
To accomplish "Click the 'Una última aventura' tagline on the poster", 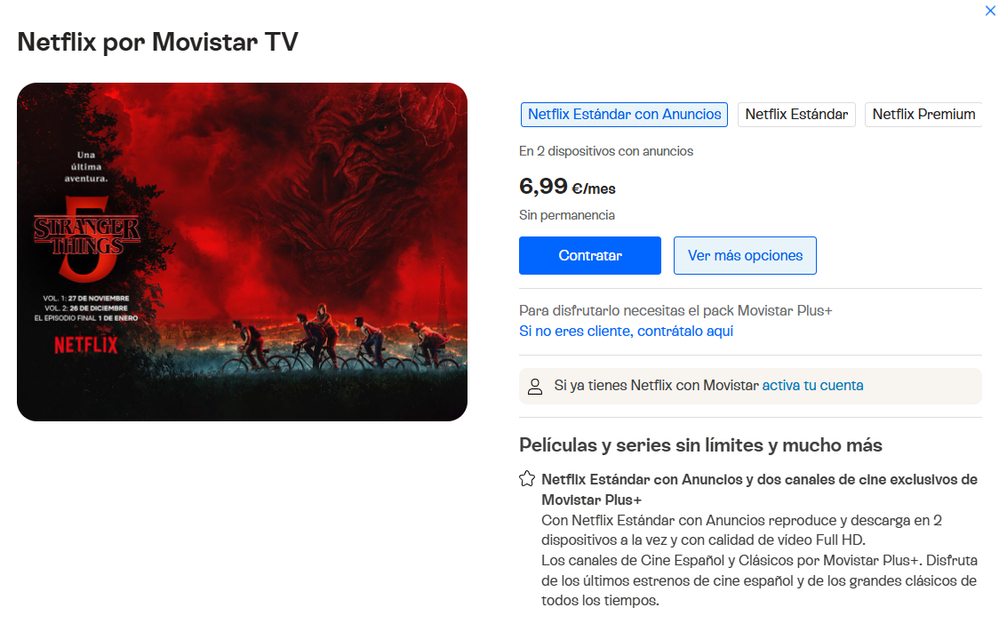I will click(x=86, y=166).
